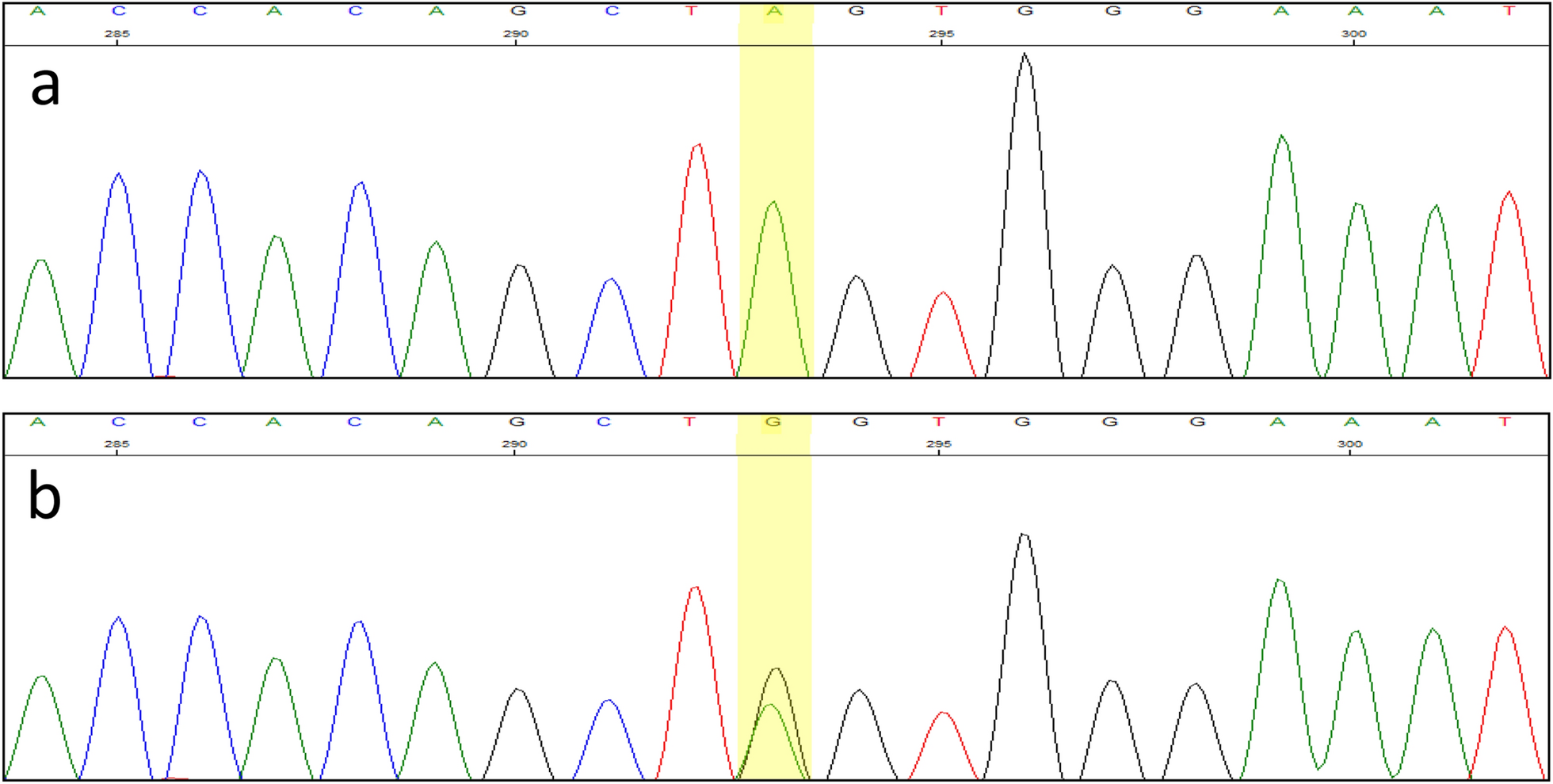This screenshot has height=784, width=1553.
Task: Click the small red T peak at 295 in panel b
Action: coord(942,745)
